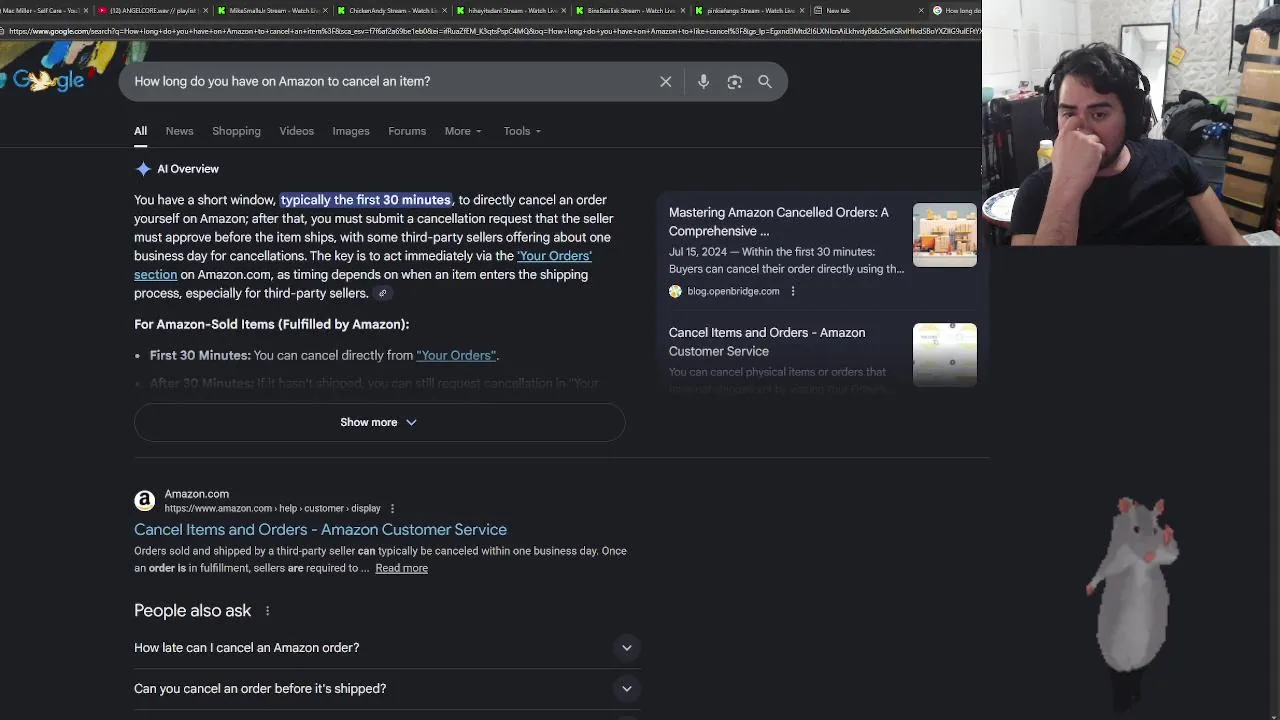Image resolution: width=1280 pixels, height=720 pixels.
Task: Close the Mac Miller - Self Care tab
Action: tap(86, 11)
